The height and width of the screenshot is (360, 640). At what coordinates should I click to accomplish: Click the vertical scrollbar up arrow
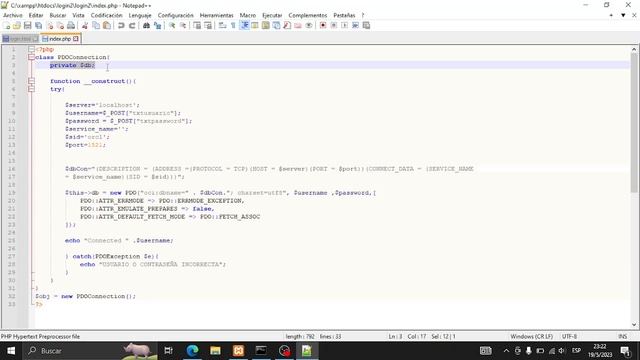pos(634,49)
